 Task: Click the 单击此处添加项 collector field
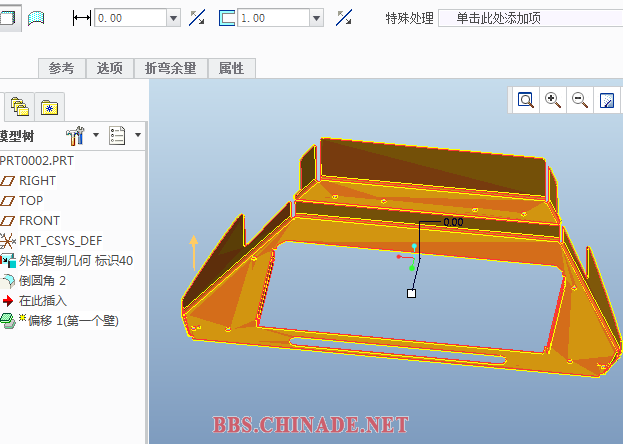pyautogui.click(x=528, y=18)
